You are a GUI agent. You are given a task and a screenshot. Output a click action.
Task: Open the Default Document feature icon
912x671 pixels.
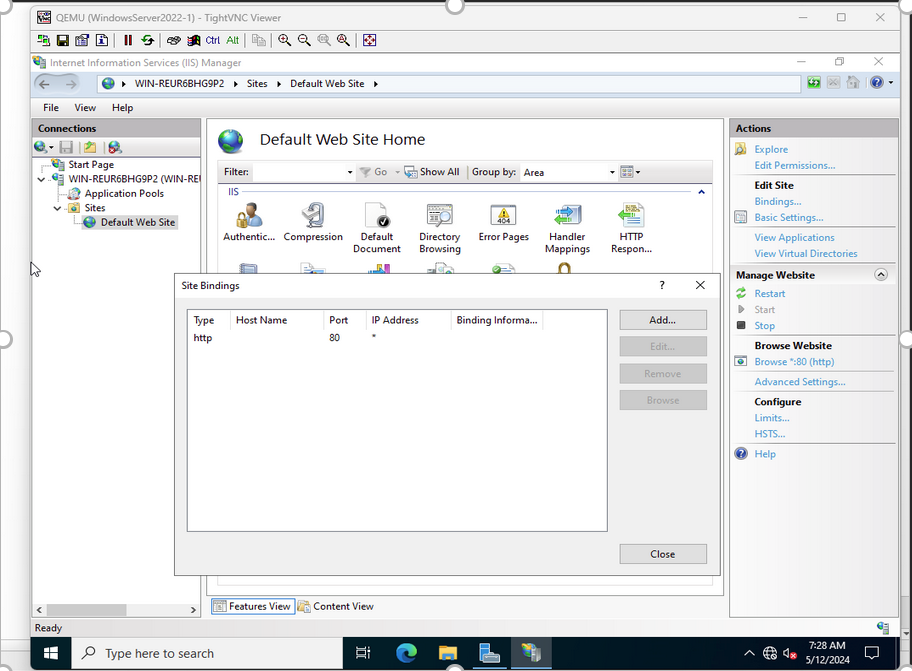(x=376, y=228)
